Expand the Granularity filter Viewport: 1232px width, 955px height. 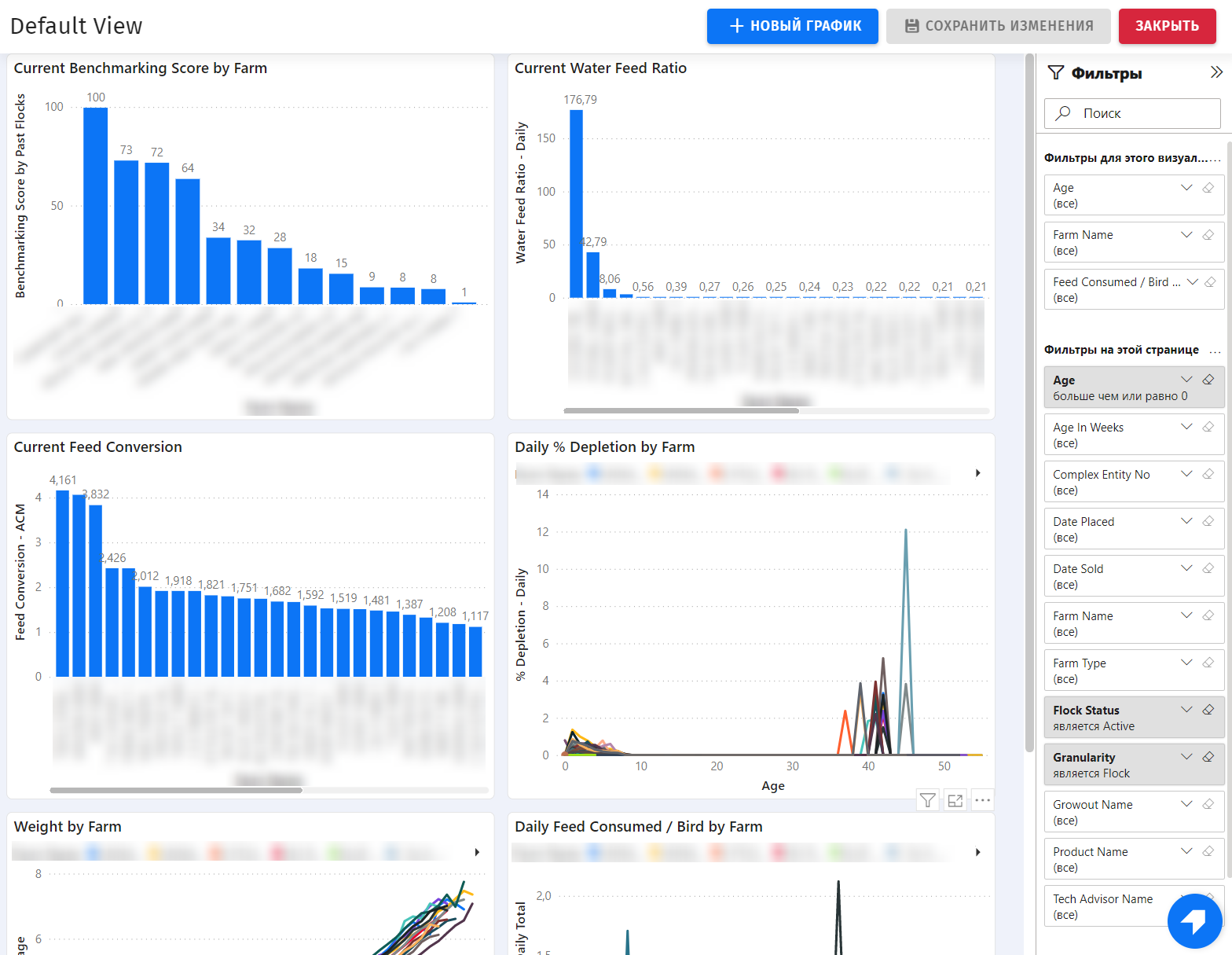click(x=1186, y=757)
